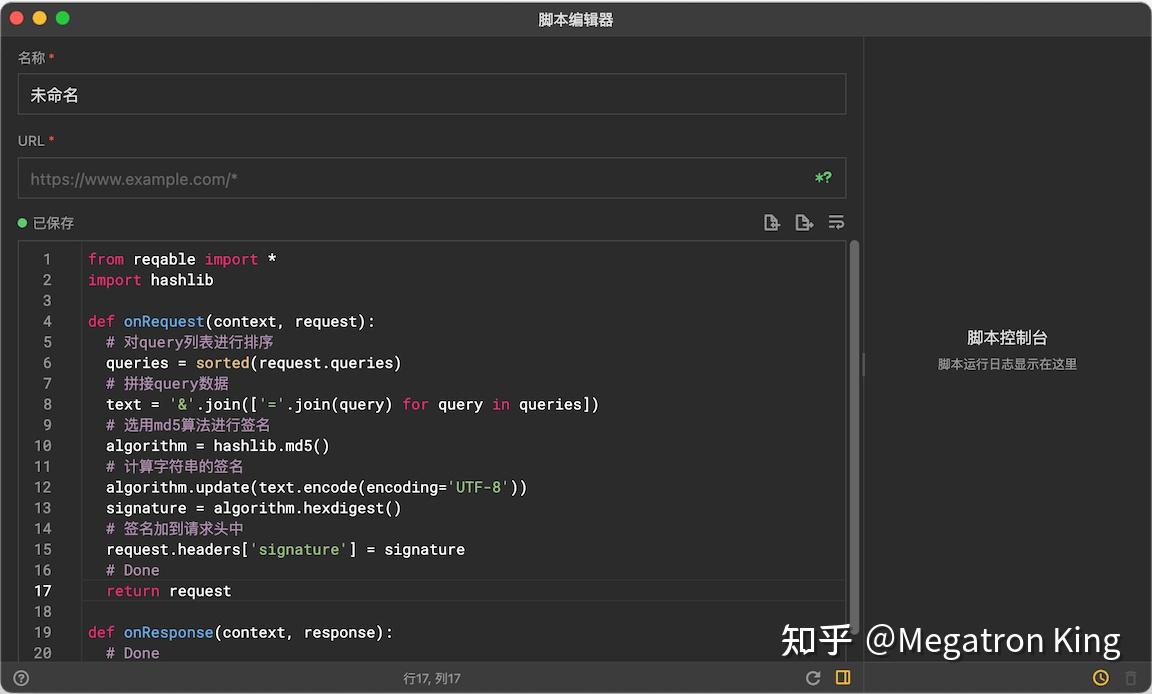
Task: Clear console logs with the trash icon
Action: coord(1131,677)
